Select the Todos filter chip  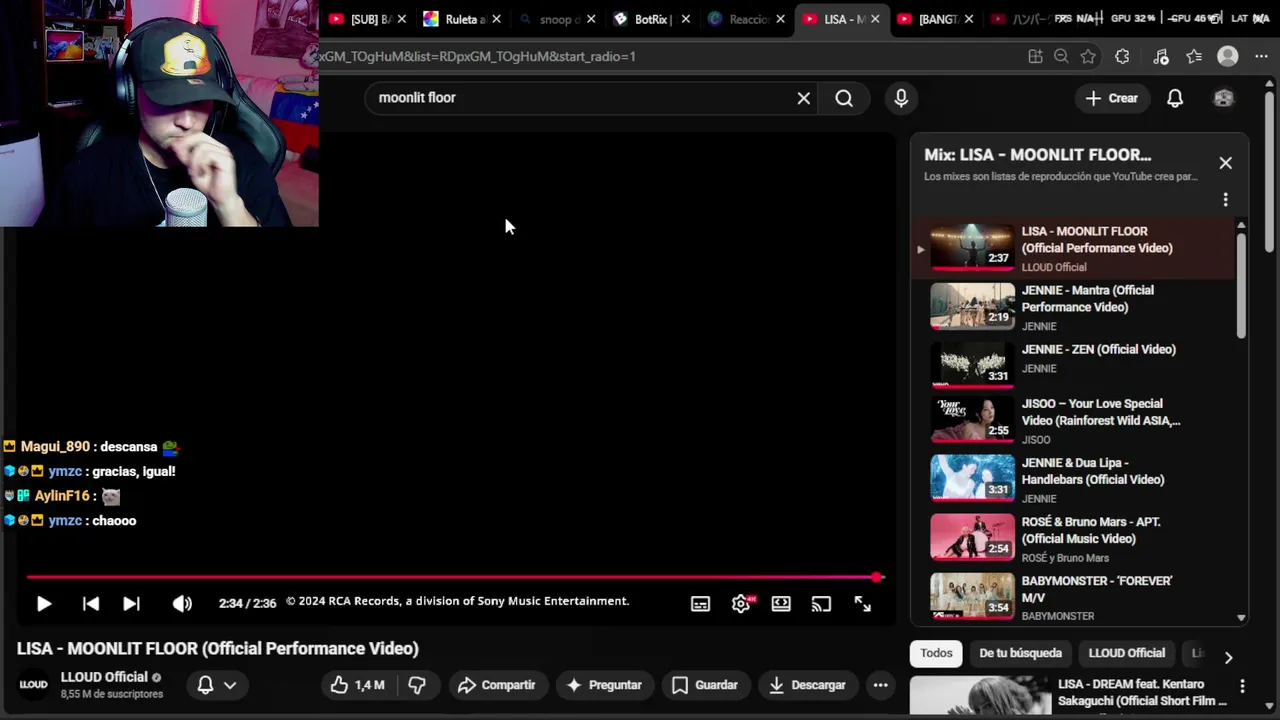click(x=936, y=653)
